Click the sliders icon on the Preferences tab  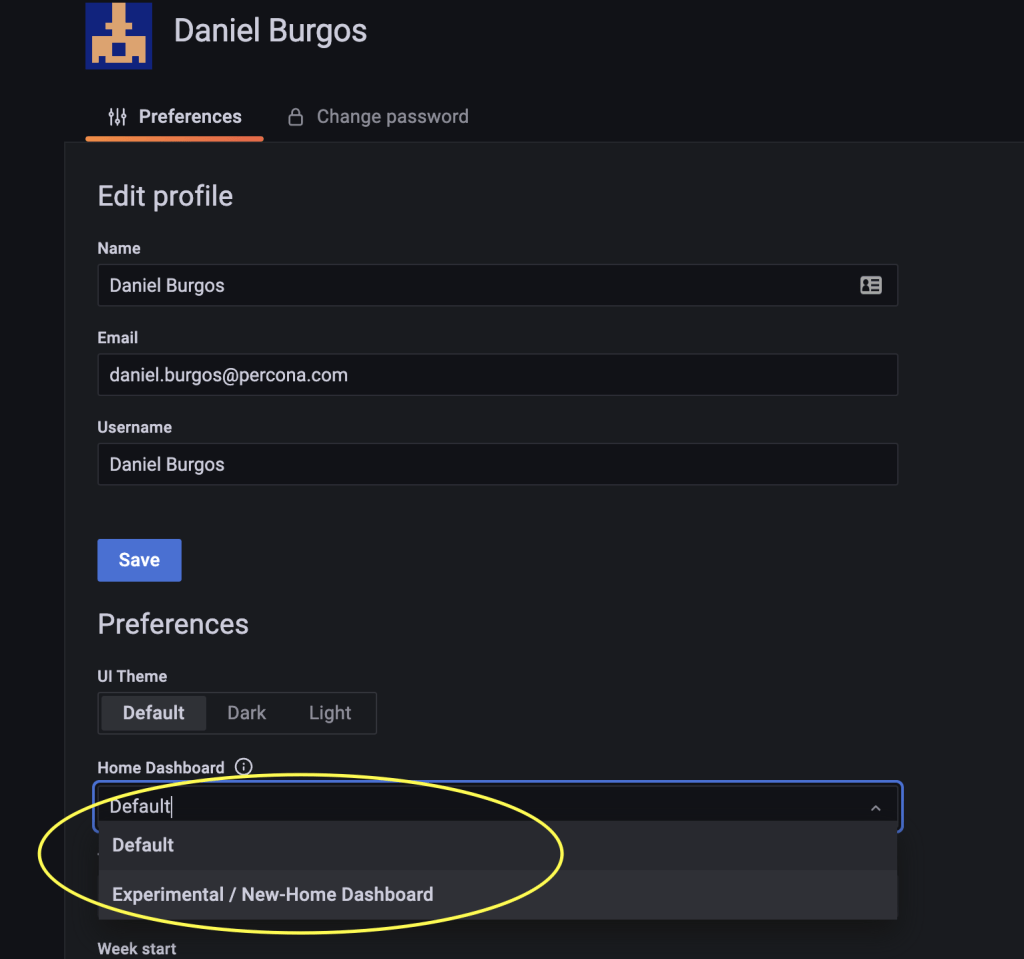[x=117, y=117]
